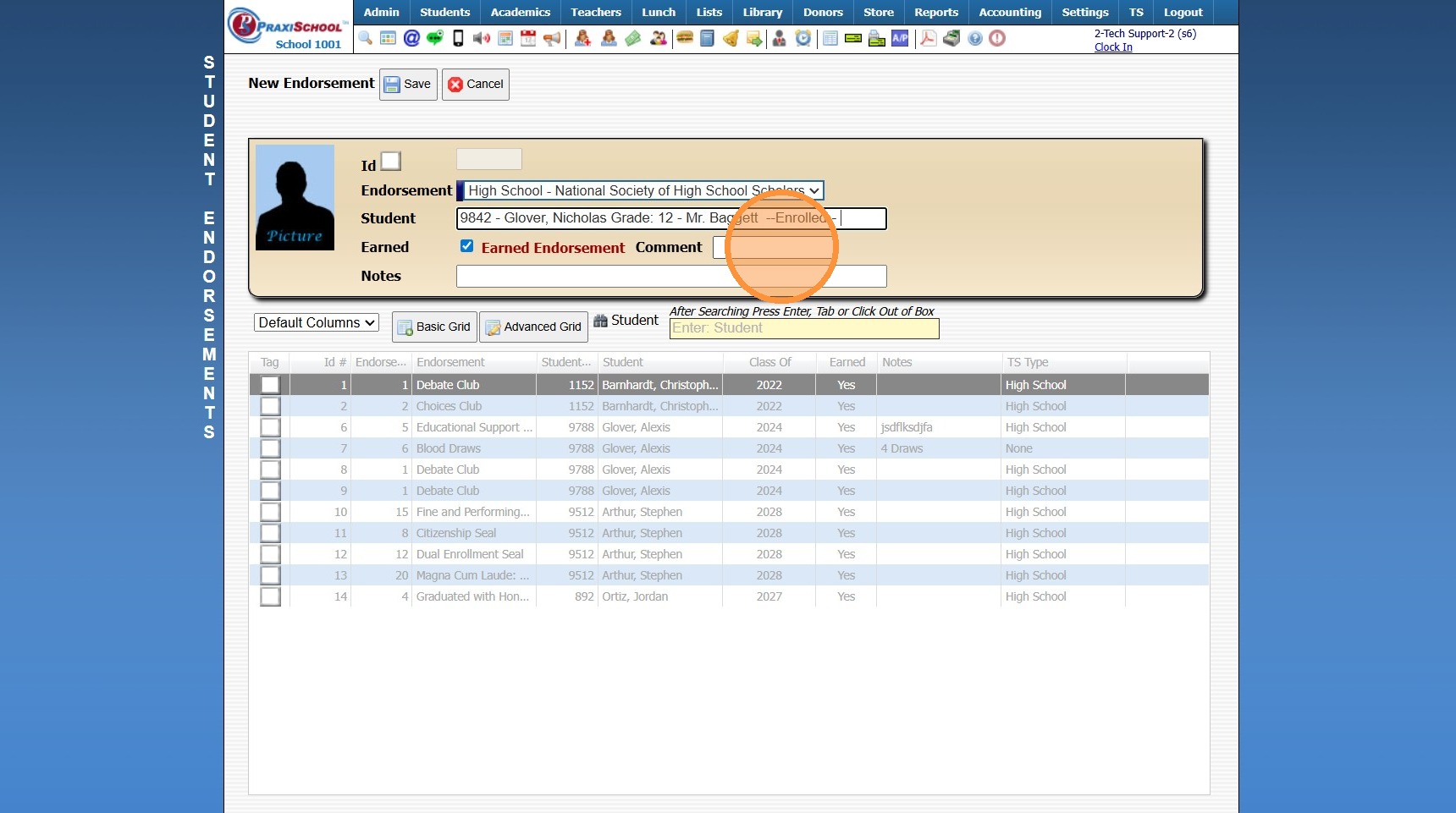1456x813 pixels.
Task: Click the Student name input field
Action: pyautogui.click(x=671, y=218)
